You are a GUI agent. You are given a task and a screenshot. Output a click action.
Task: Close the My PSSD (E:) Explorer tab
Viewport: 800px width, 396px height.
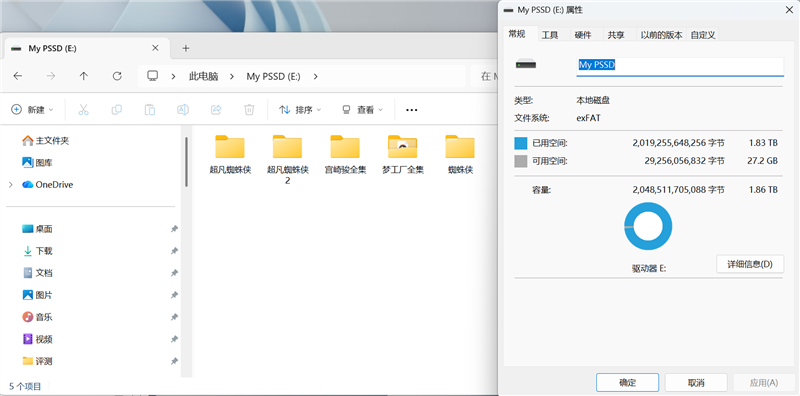[155, 48]
